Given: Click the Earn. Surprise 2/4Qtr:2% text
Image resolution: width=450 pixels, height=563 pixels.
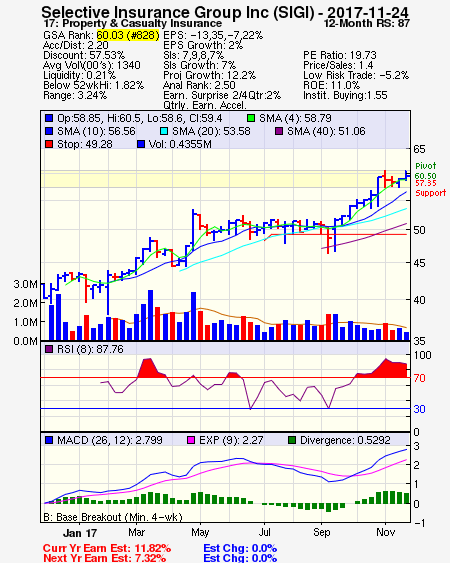Looking at the screenshot, I should [x=222, y=96].
